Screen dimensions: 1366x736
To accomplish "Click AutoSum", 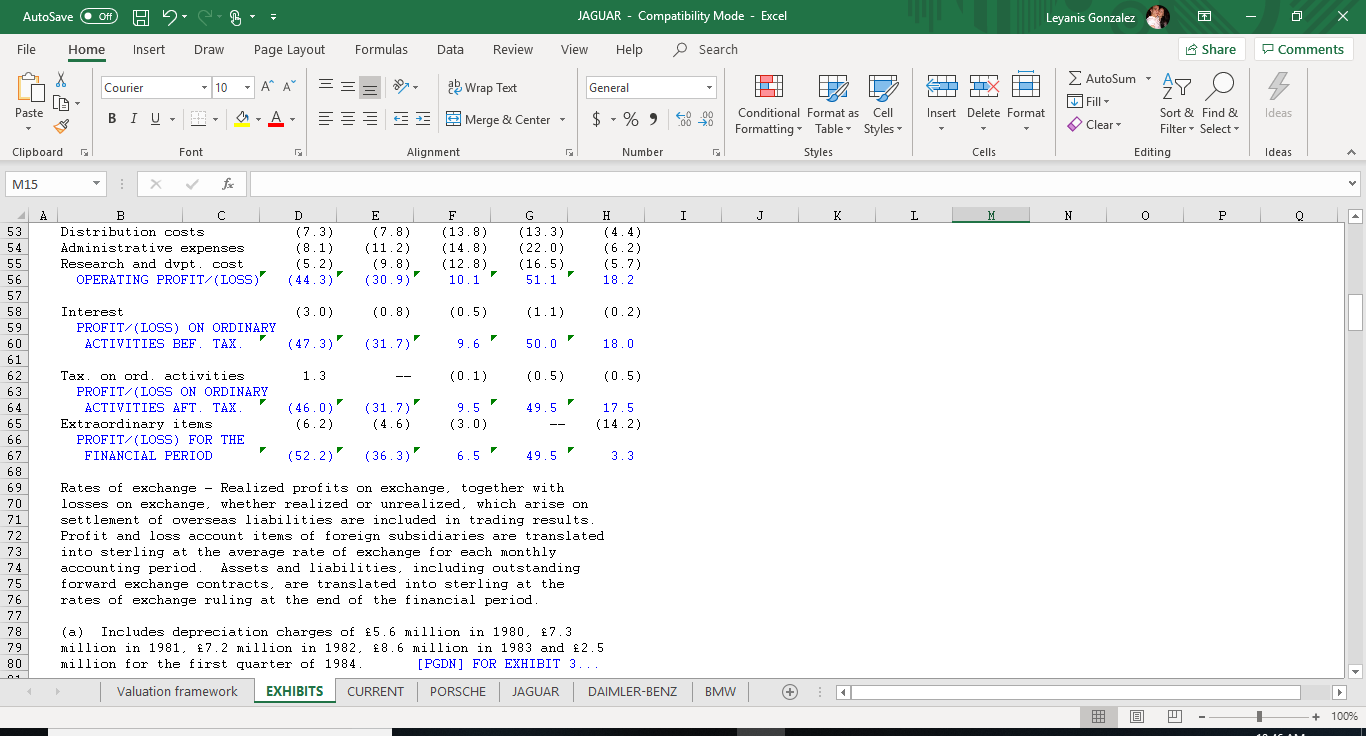I will point(1102,78).
